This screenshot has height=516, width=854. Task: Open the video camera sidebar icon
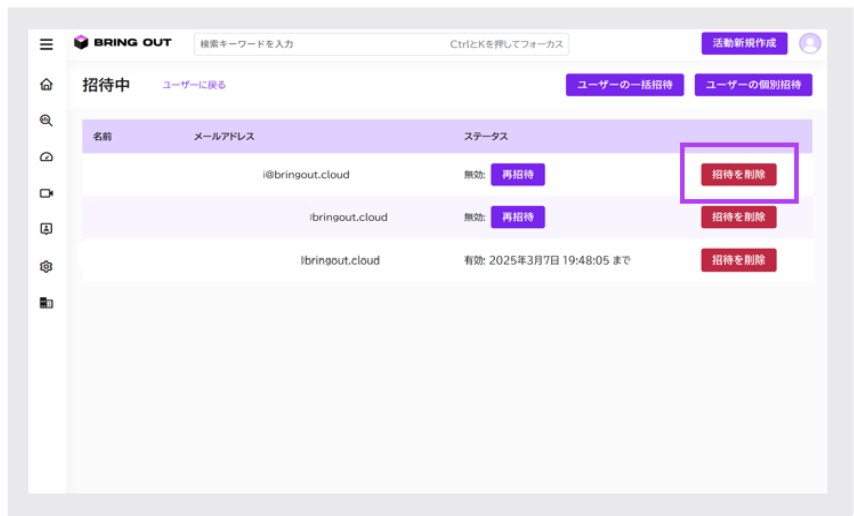click(x=46, y=193)
